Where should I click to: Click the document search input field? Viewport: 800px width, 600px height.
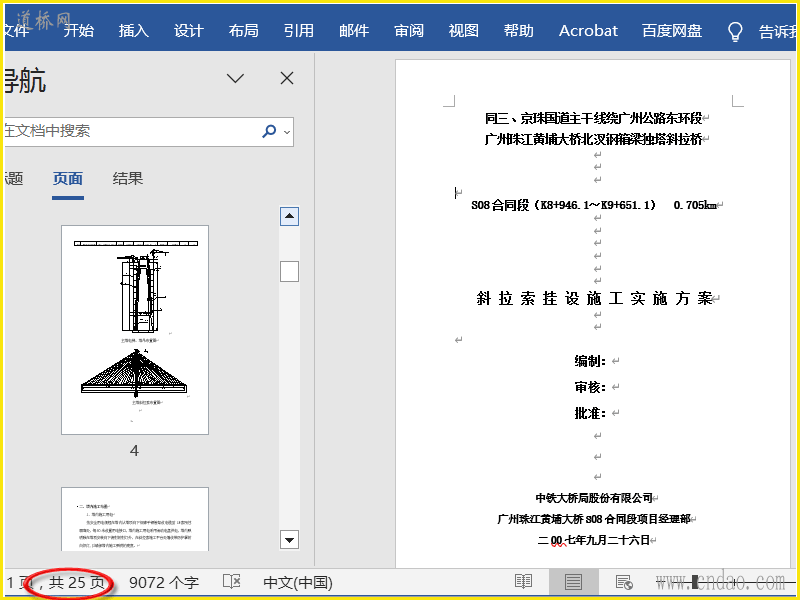(130, 131)
